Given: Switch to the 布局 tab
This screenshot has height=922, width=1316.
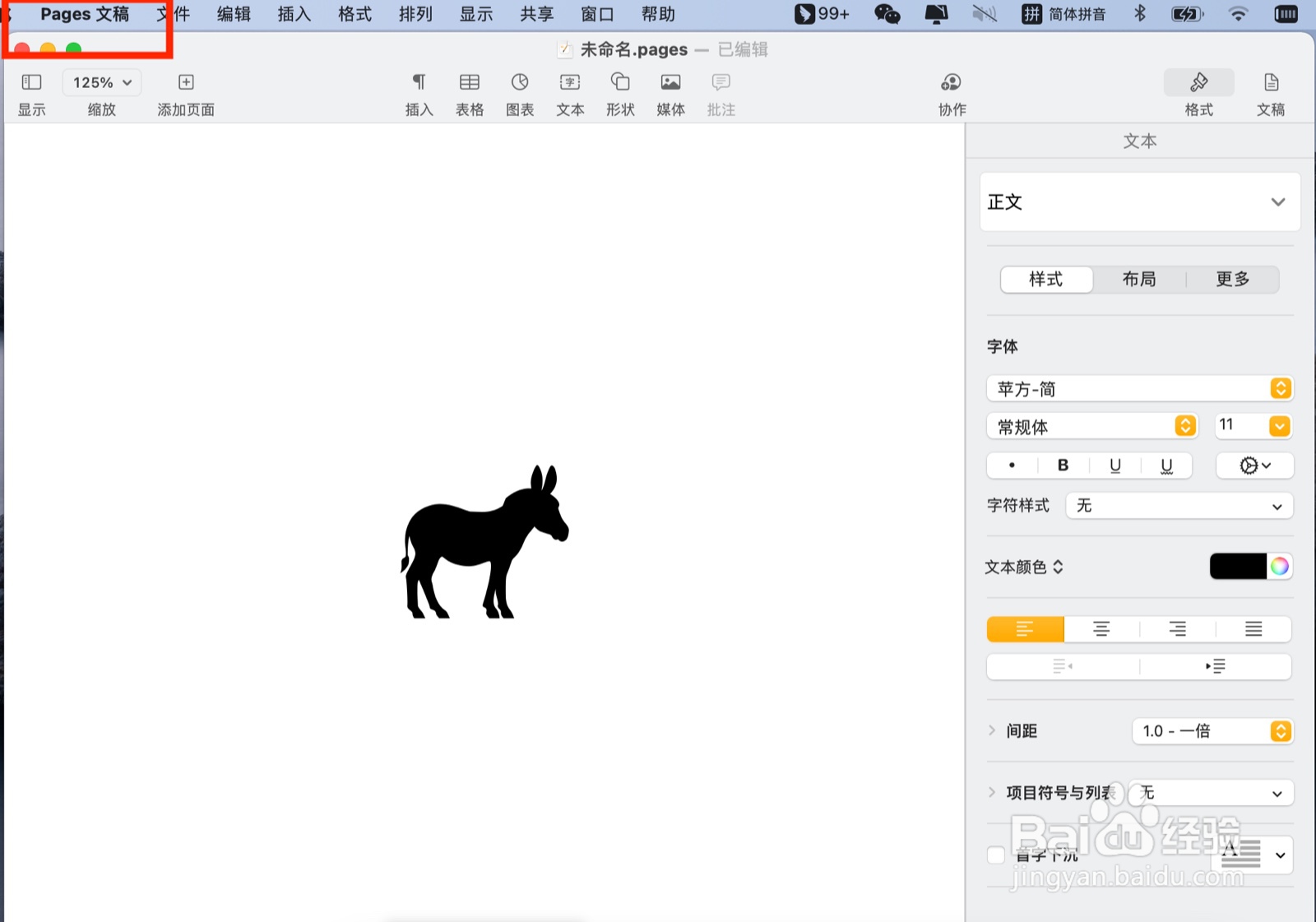Looking at the screenshot, I should [1139, 280].
